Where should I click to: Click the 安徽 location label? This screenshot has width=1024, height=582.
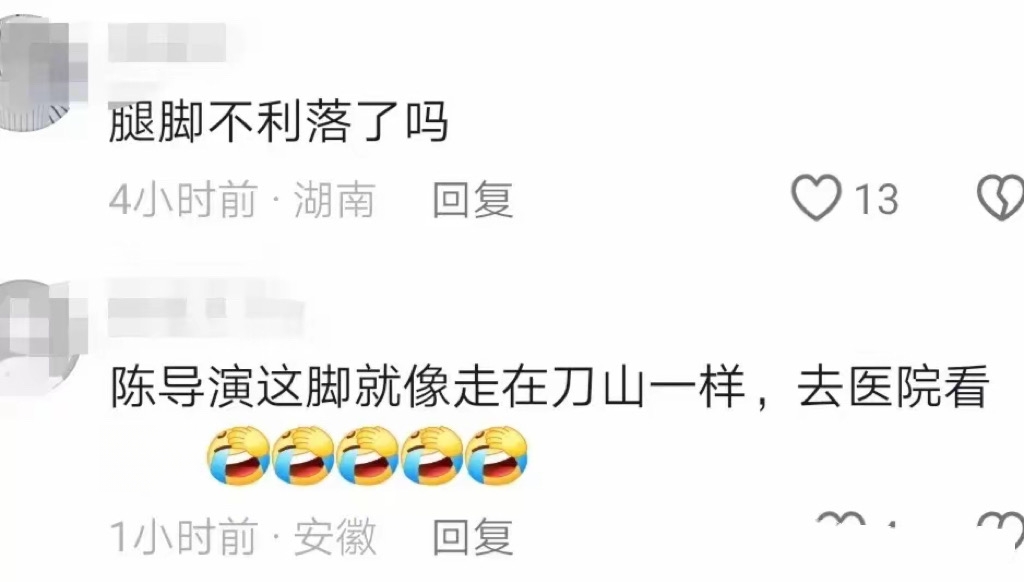click(x=334, y=537)
